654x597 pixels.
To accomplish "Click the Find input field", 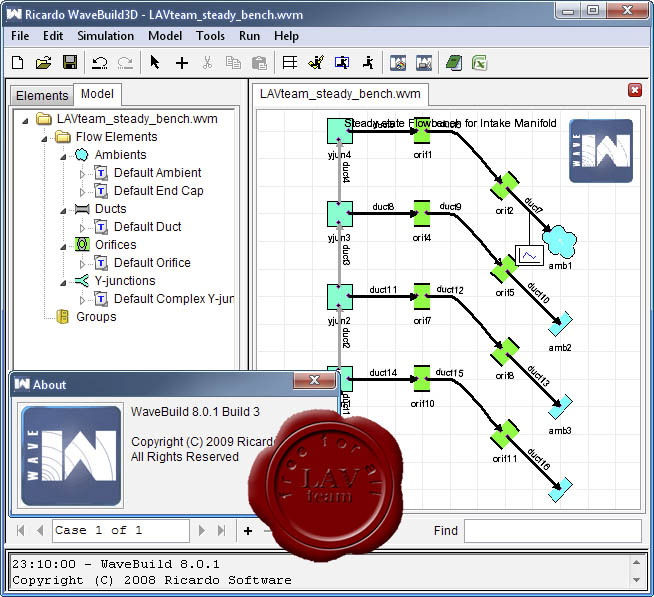I will [553, 531].
